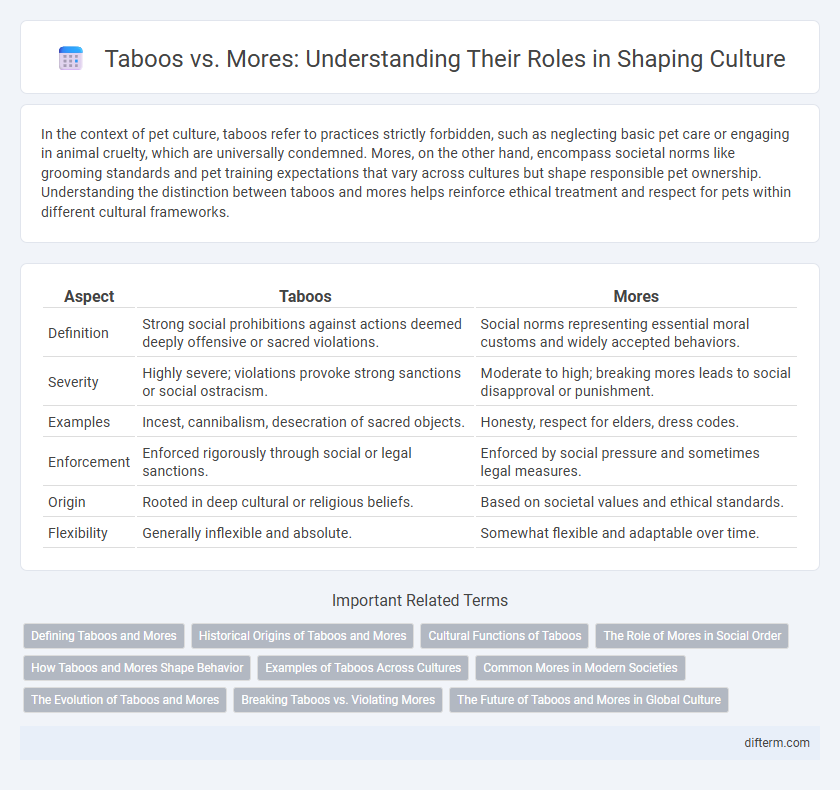840x790 pixels.
Task: Open Examples of Taboos Across Cultures tag
Action: click(363, 668)
